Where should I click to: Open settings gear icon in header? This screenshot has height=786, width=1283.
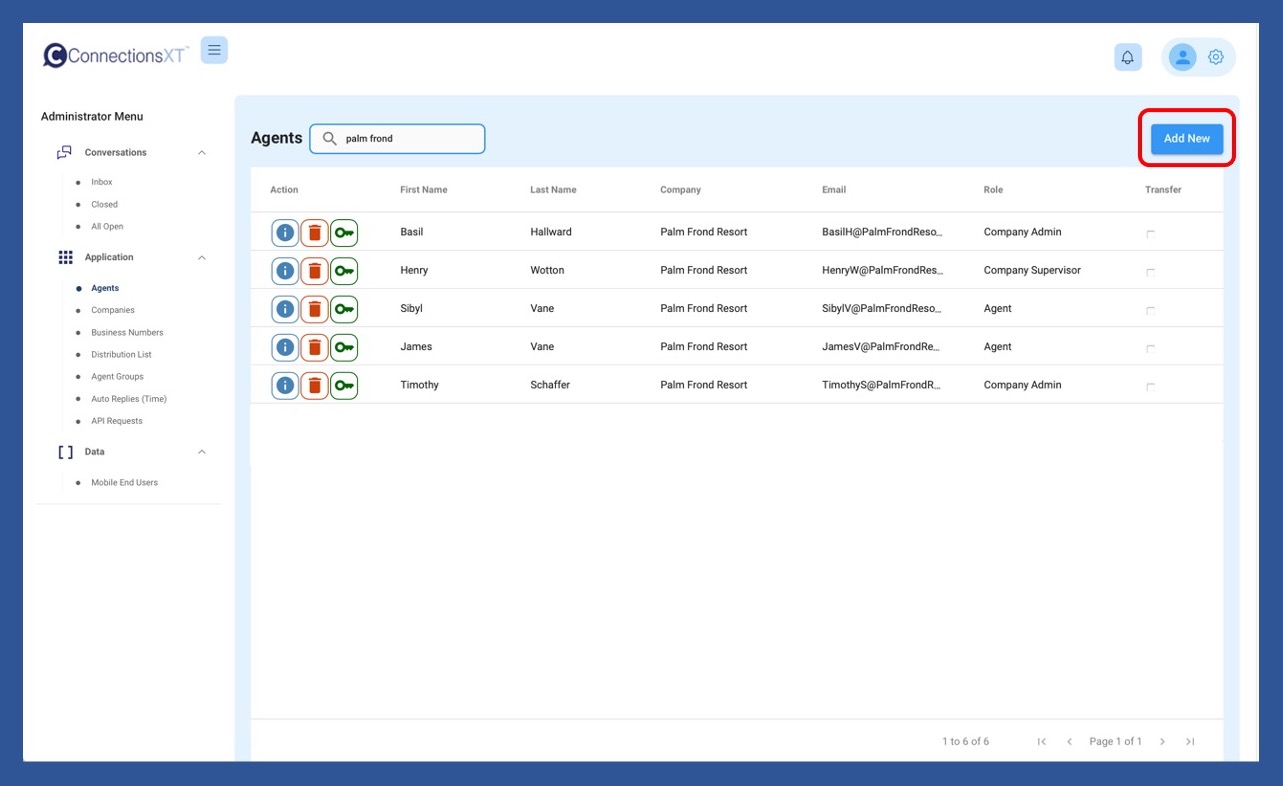click(x=1216, y=57)
